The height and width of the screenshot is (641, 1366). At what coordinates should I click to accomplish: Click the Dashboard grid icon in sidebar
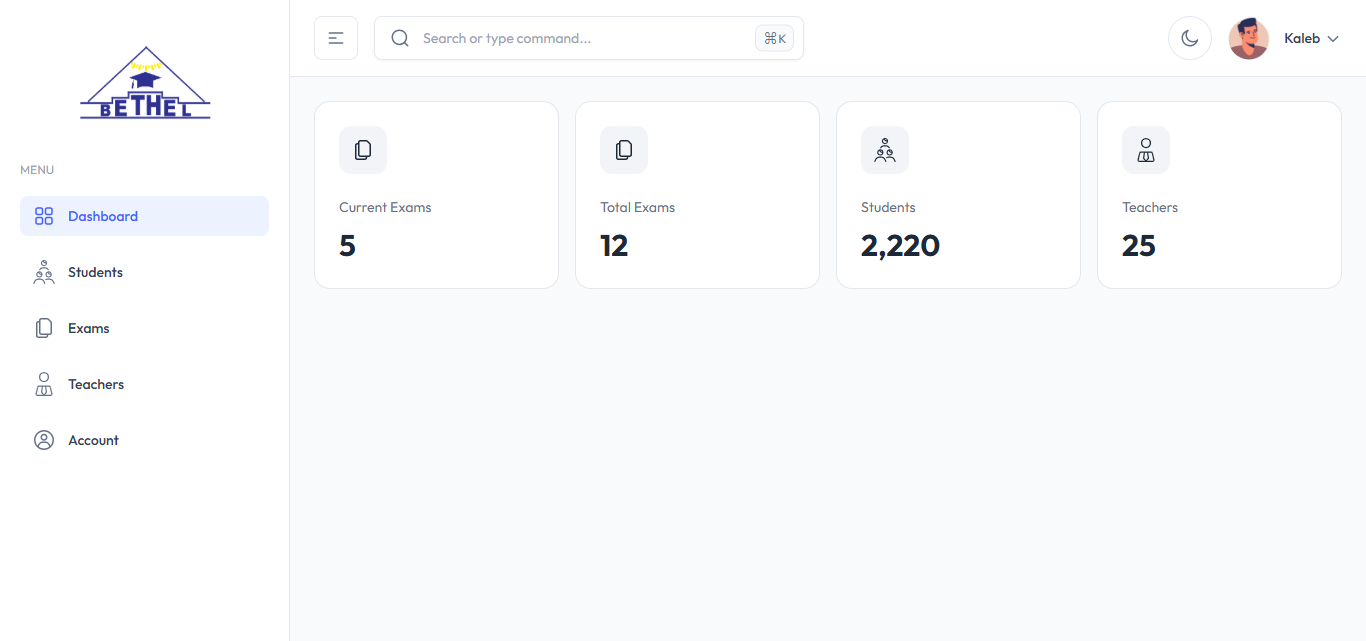pos(44,216)
